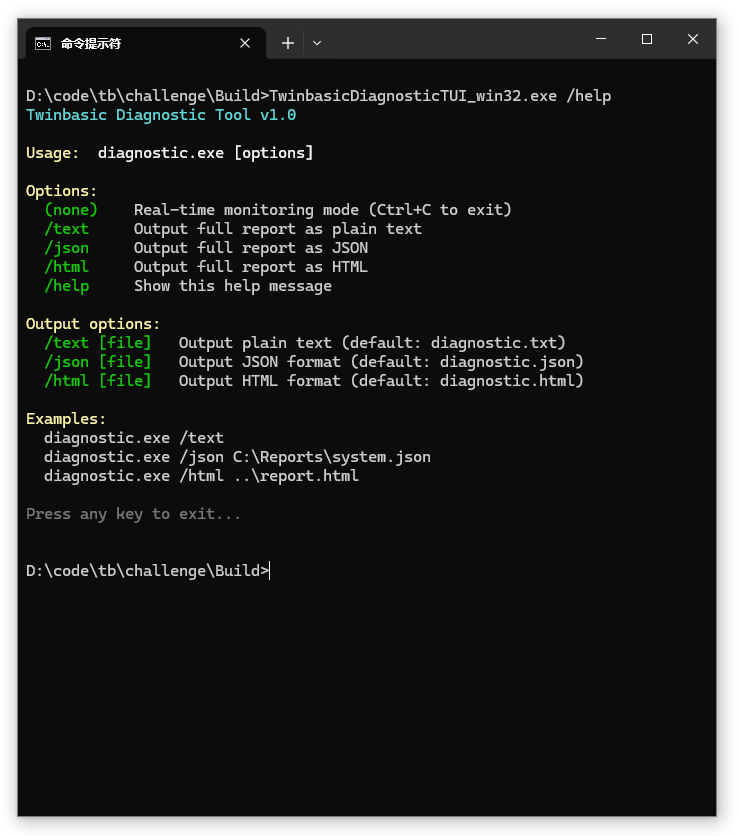Viewport: 741px width, 836px height.
Task: Click the "/json [file]" output option
Action: (x=97, y=362)
